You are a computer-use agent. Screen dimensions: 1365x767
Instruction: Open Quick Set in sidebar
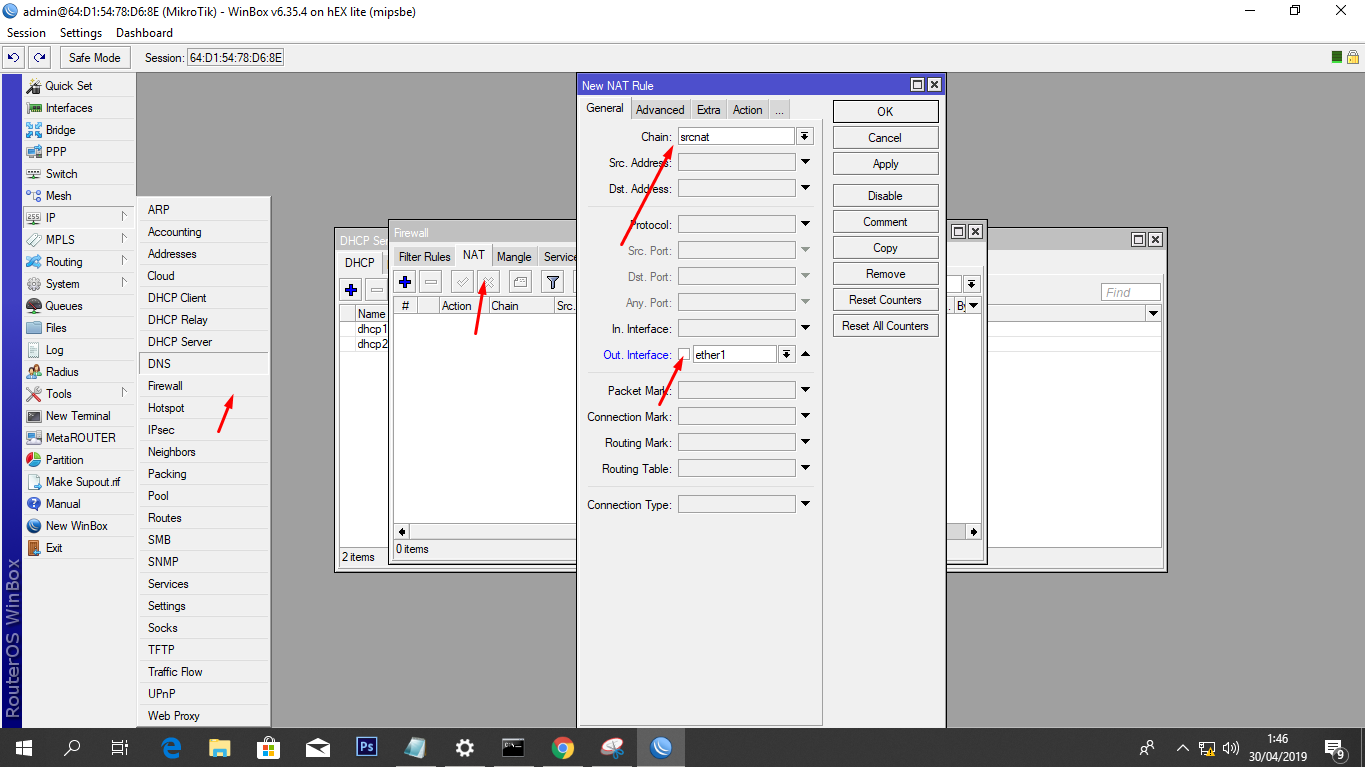point(79,86)
